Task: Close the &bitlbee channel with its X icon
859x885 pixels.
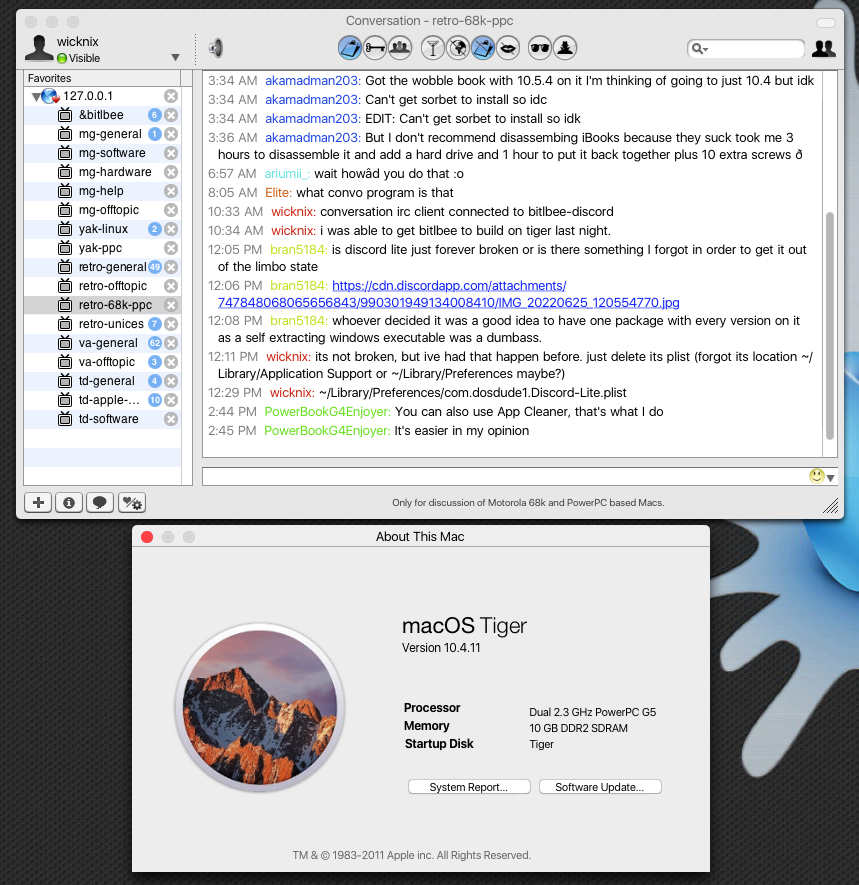Action: tap(171, 115)
